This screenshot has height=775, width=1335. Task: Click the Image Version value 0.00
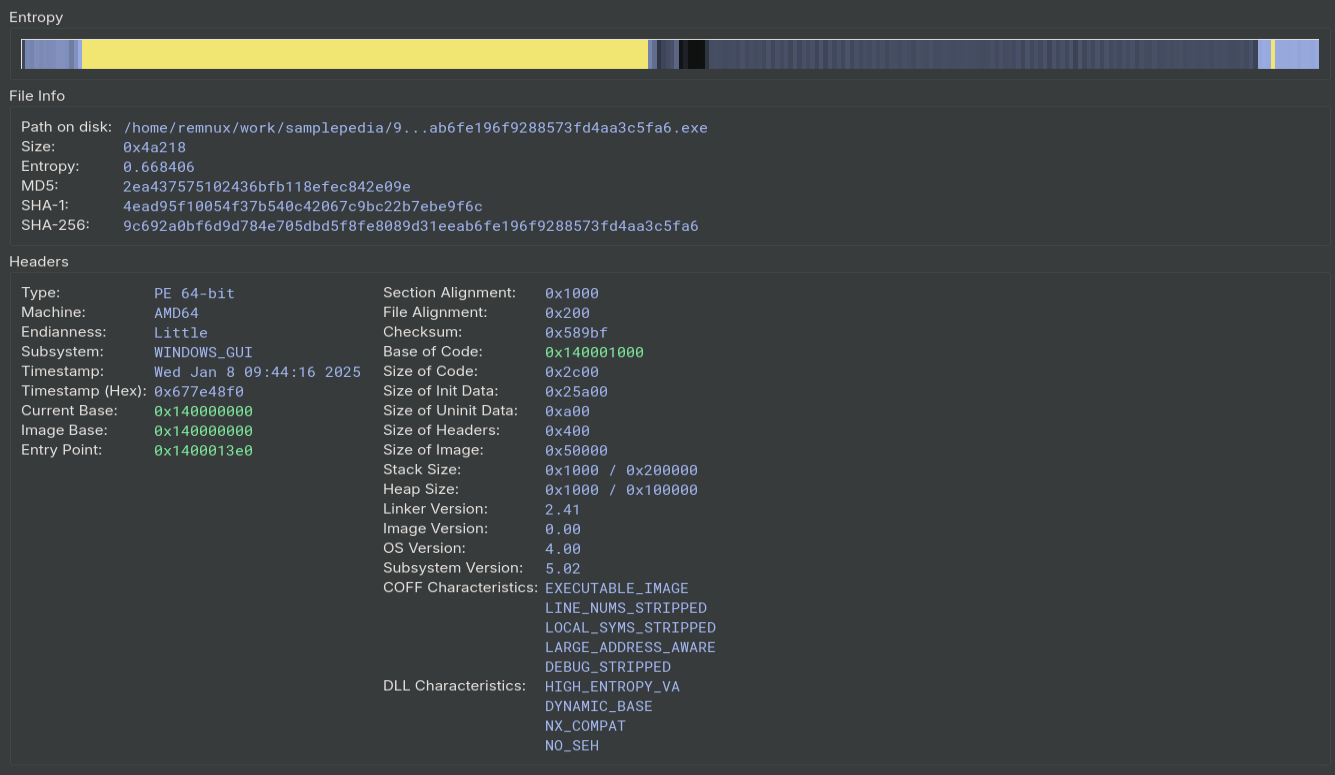[563, 529]
